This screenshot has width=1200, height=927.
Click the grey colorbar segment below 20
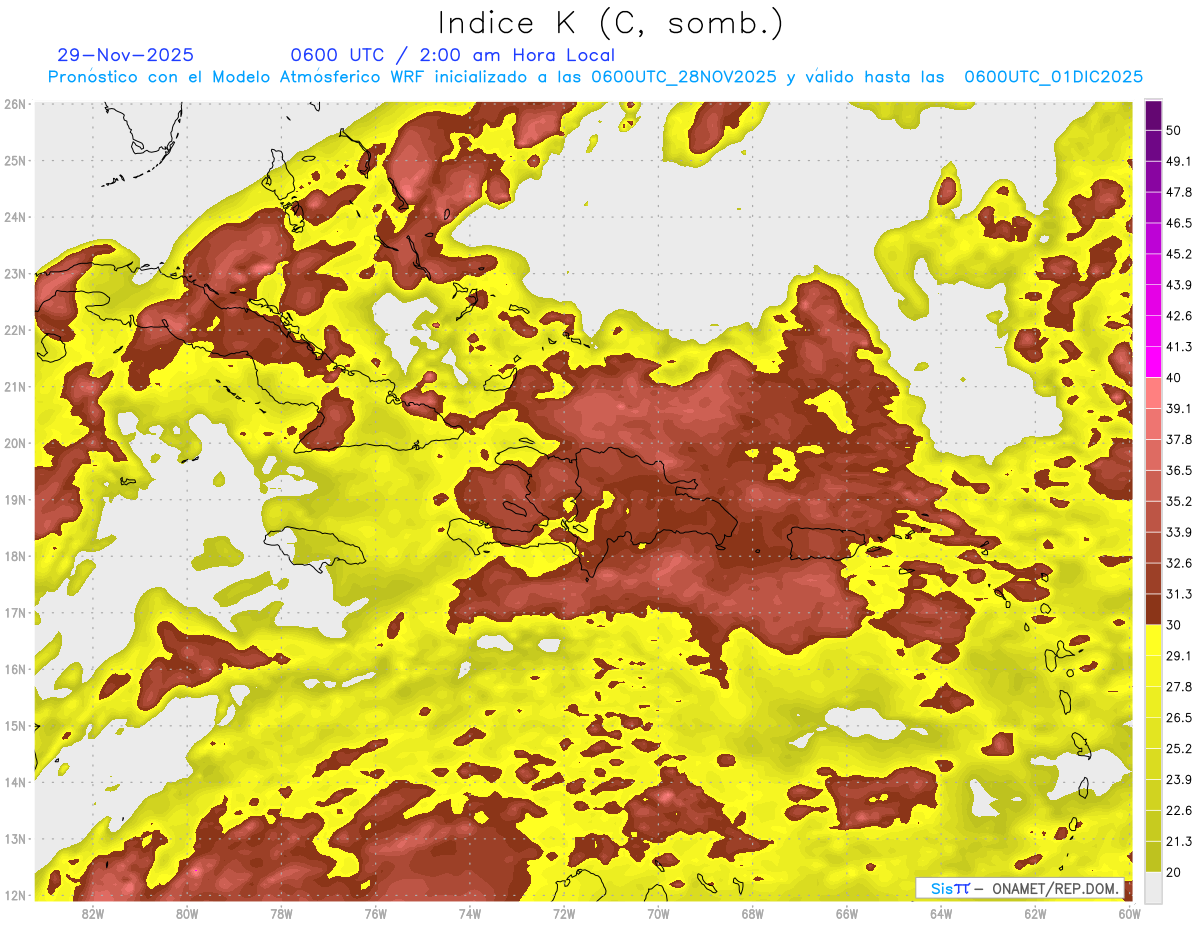pyautogui.click(x=1153, y=887)
